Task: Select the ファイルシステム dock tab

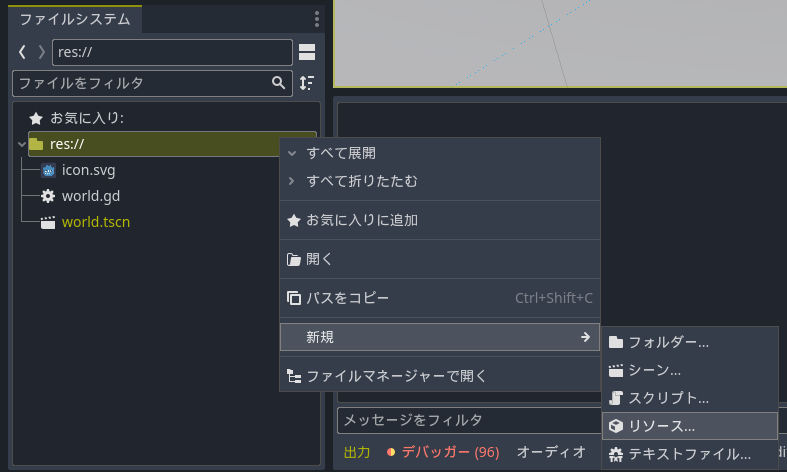Action: (75, 19)
